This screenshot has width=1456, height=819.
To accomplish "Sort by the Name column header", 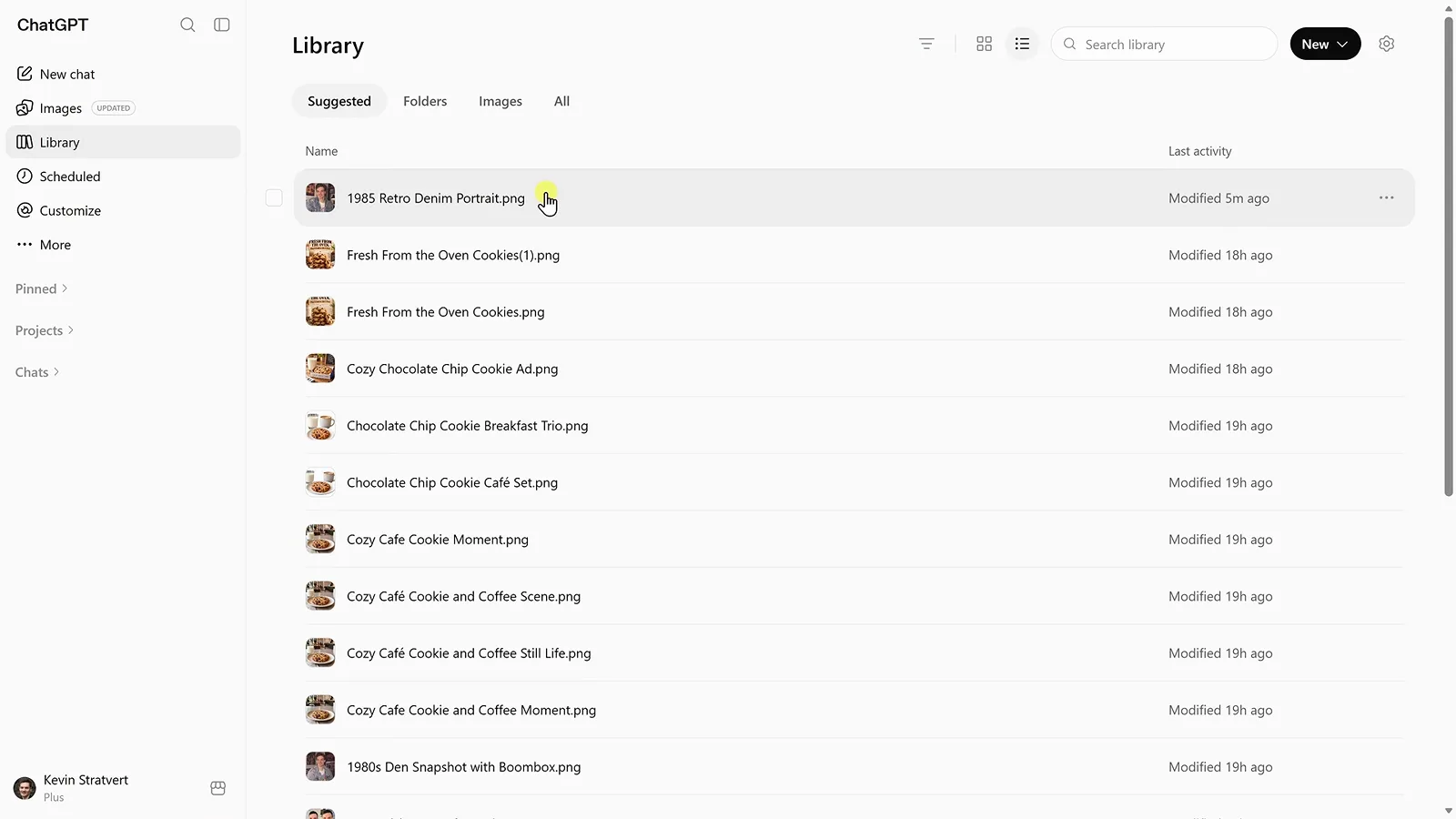I will pos(321,151).
